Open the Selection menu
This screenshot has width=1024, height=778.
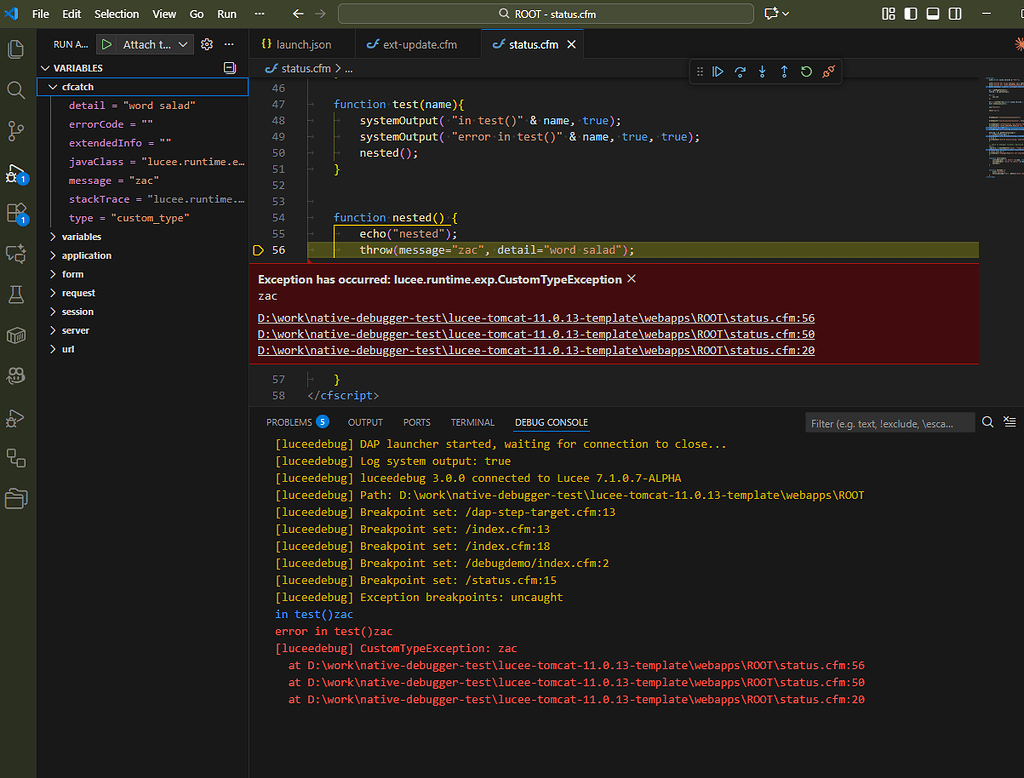[x=116, y=14]
